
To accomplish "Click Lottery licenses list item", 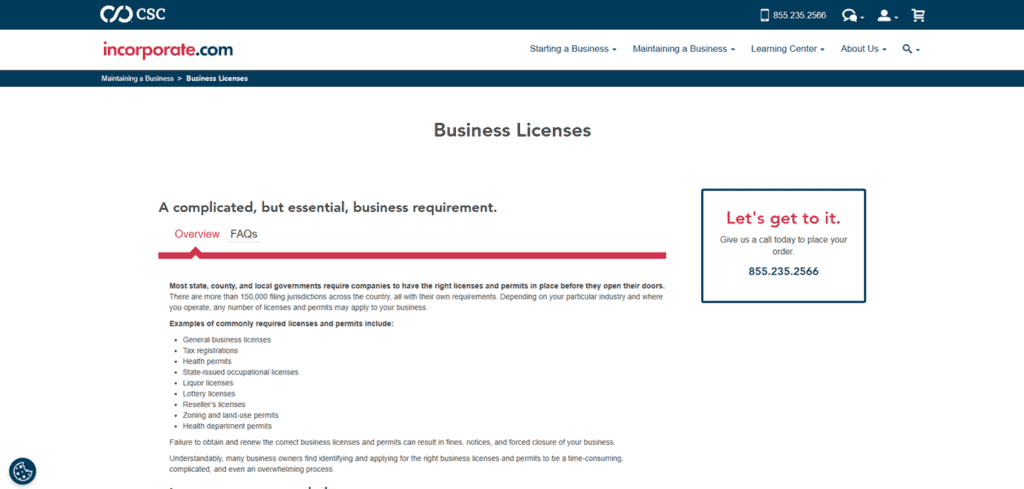I will coord(209,394).
